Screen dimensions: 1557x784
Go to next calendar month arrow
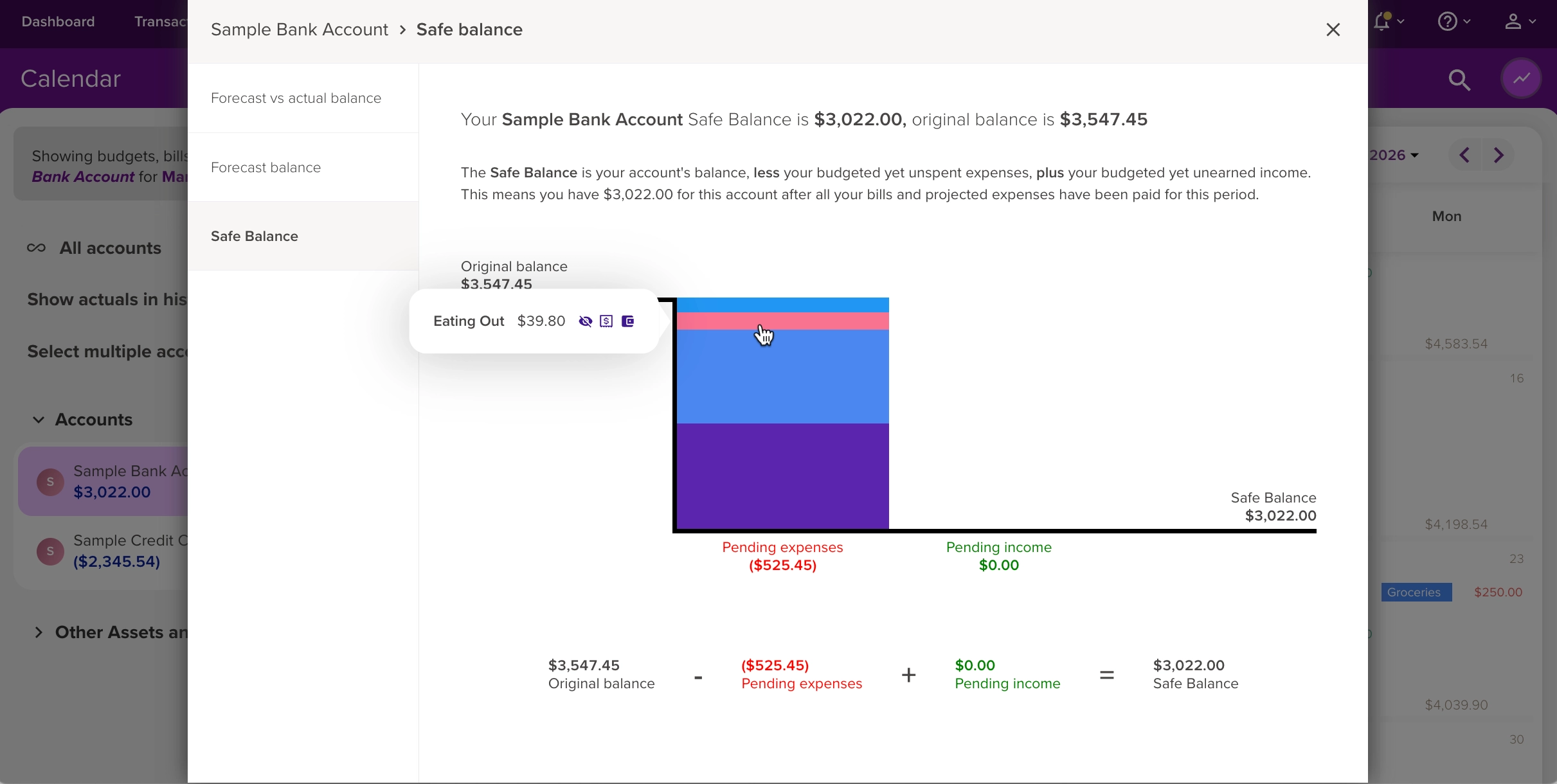(1500, 156)
